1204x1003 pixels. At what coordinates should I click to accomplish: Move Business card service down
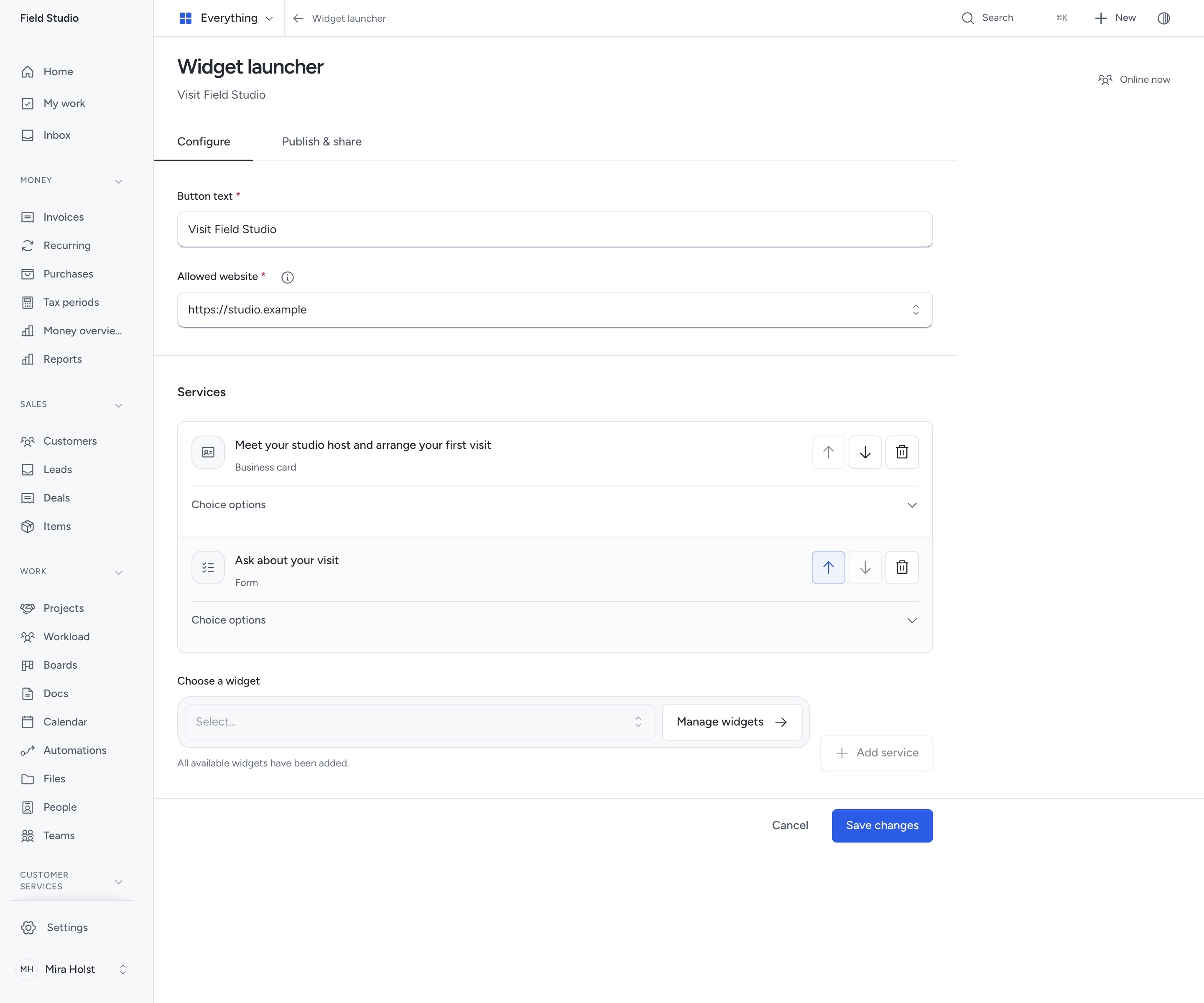coord(865,452)
